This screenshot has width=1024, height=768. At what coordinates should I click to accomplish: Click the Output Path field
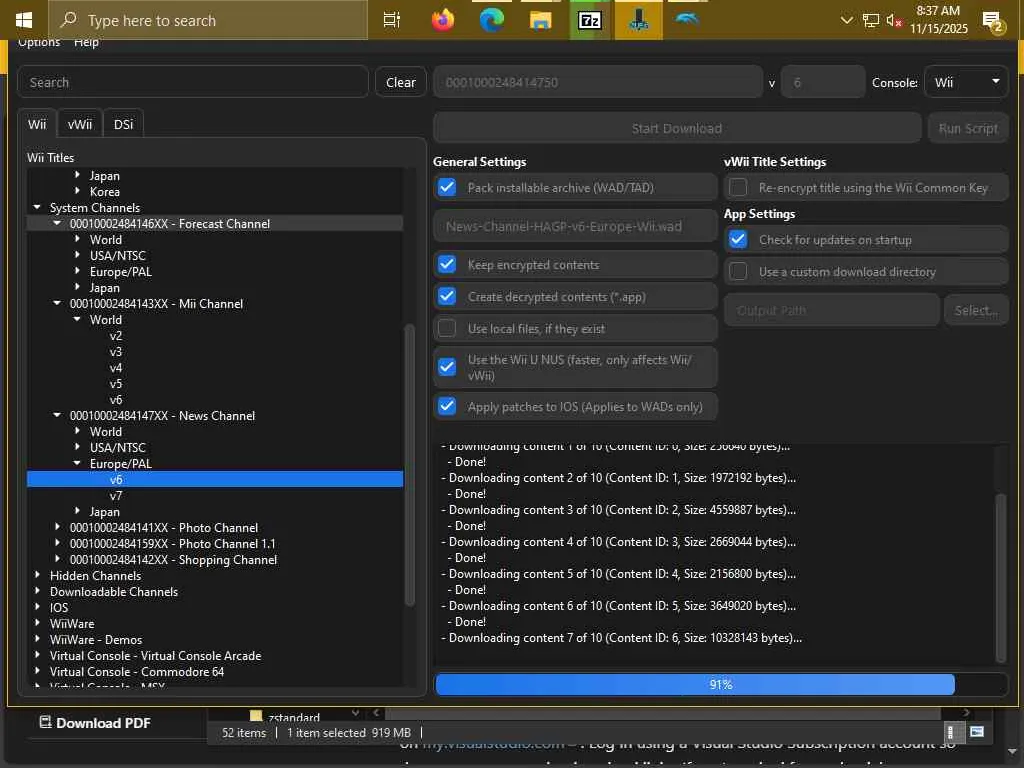click(x=831, y=310)
